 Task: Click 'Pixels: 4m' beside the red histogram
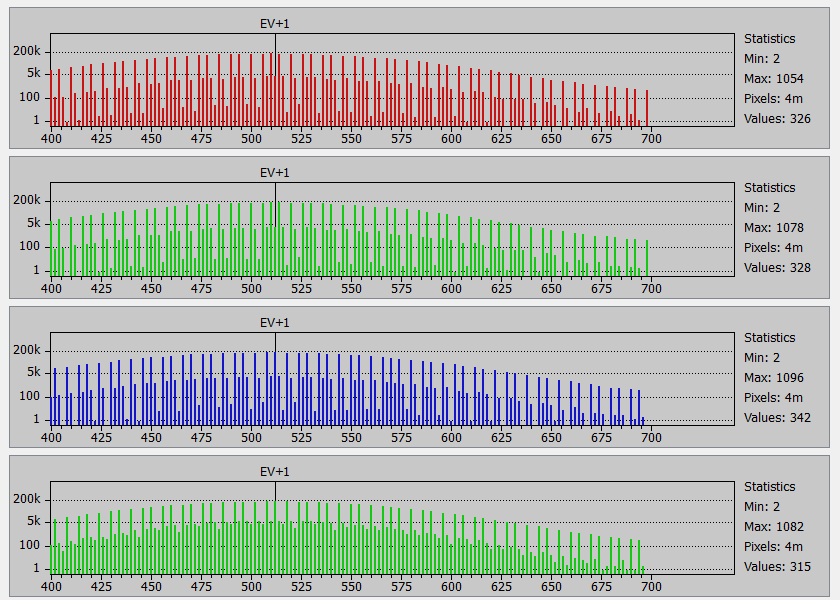(x=773, y=99)
